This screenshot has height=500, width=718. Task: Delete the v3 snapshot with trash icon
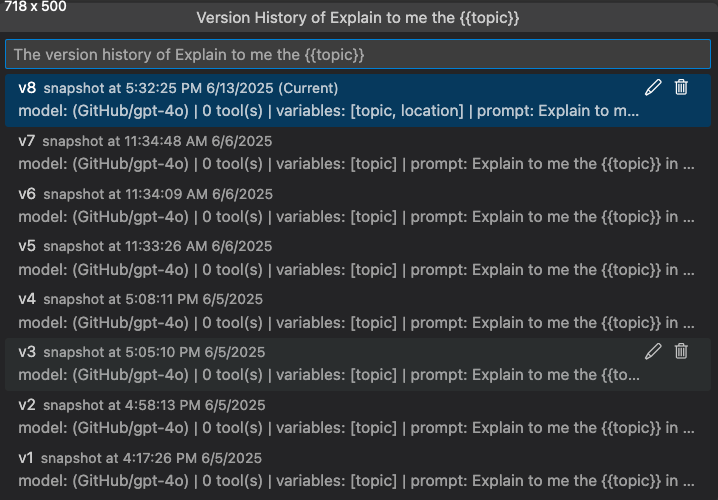(681, 350)
